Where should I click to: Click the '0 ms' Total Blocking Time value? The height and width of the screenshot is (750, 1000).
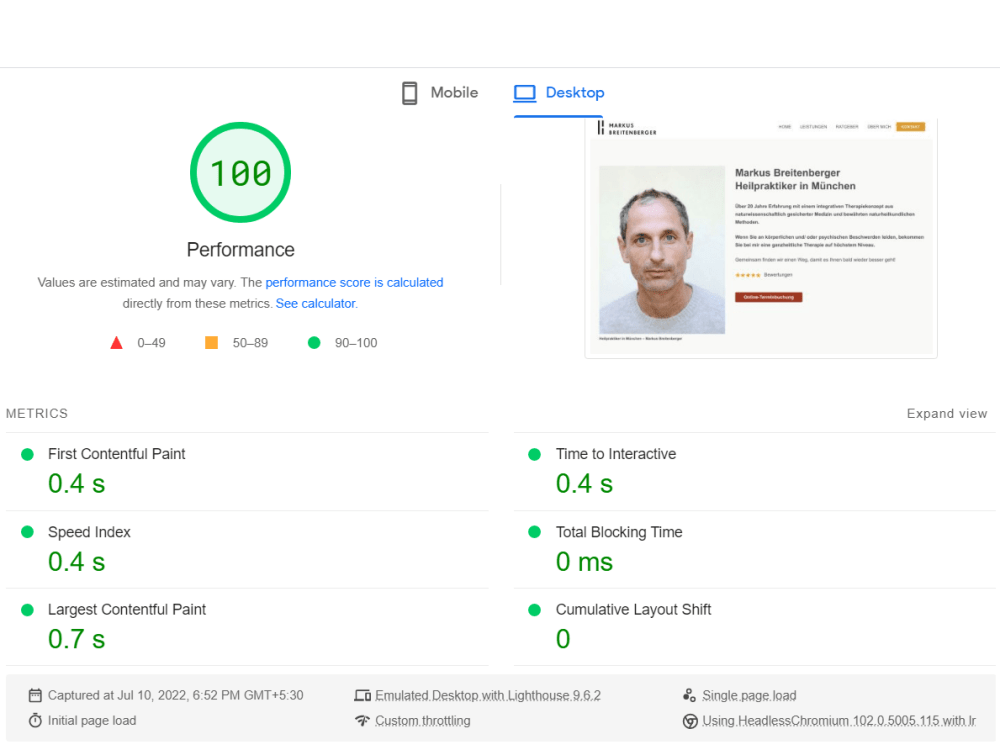[x=584, y=562]
